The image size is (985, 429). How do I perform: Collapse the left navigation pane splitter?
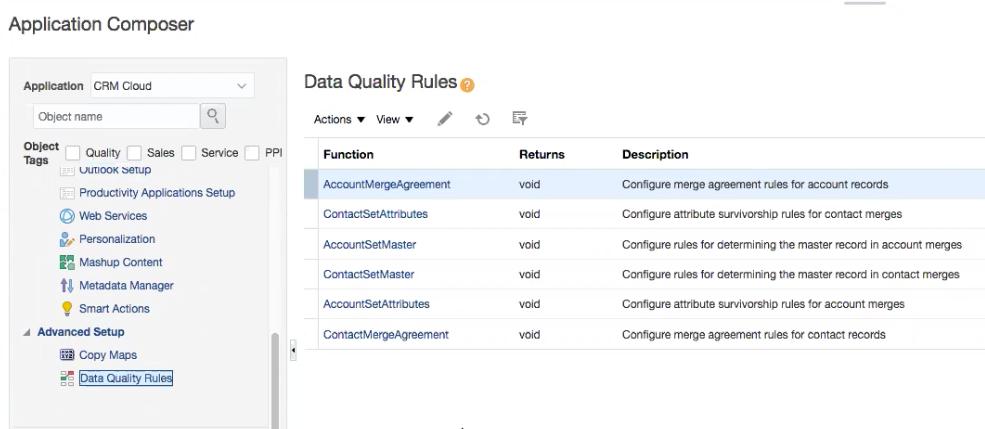tap(294, 351)
